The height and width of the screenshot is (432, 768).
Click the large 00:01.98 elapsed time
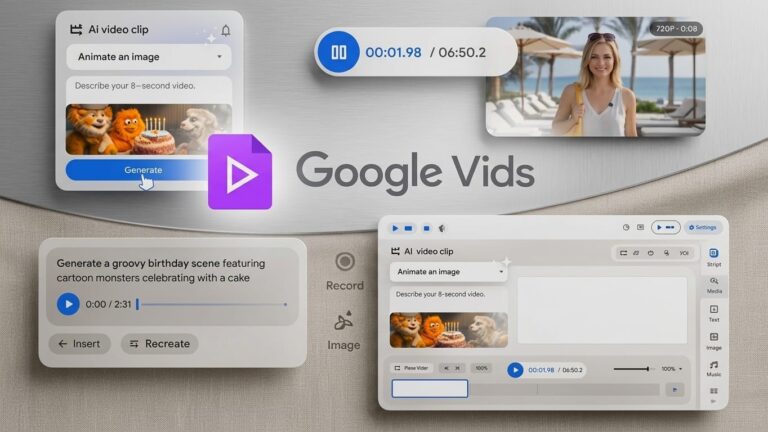point(393,52)
